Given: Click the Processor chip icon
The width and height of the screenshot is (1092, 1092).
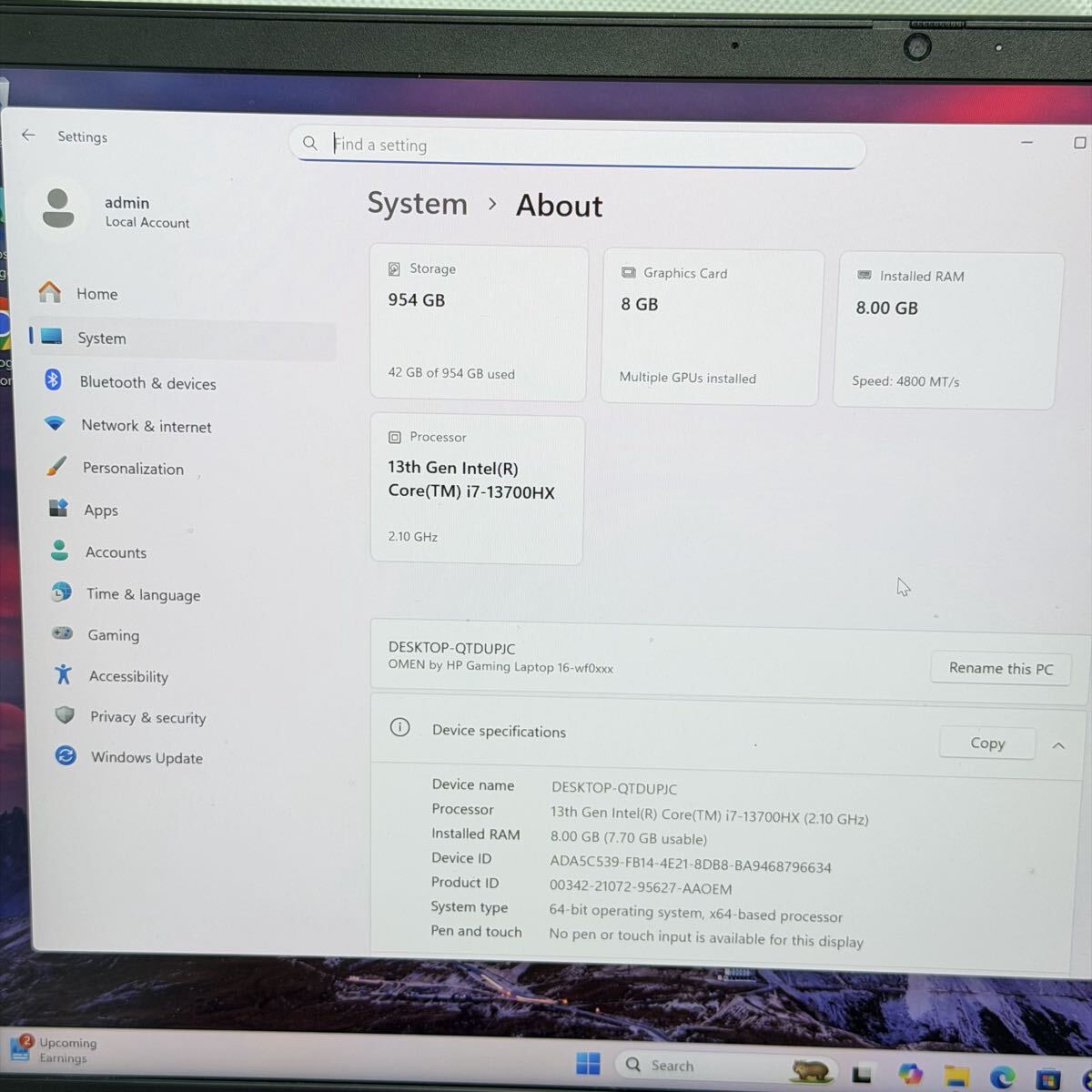Looking at the screenshot, I should tap(394, 437).
